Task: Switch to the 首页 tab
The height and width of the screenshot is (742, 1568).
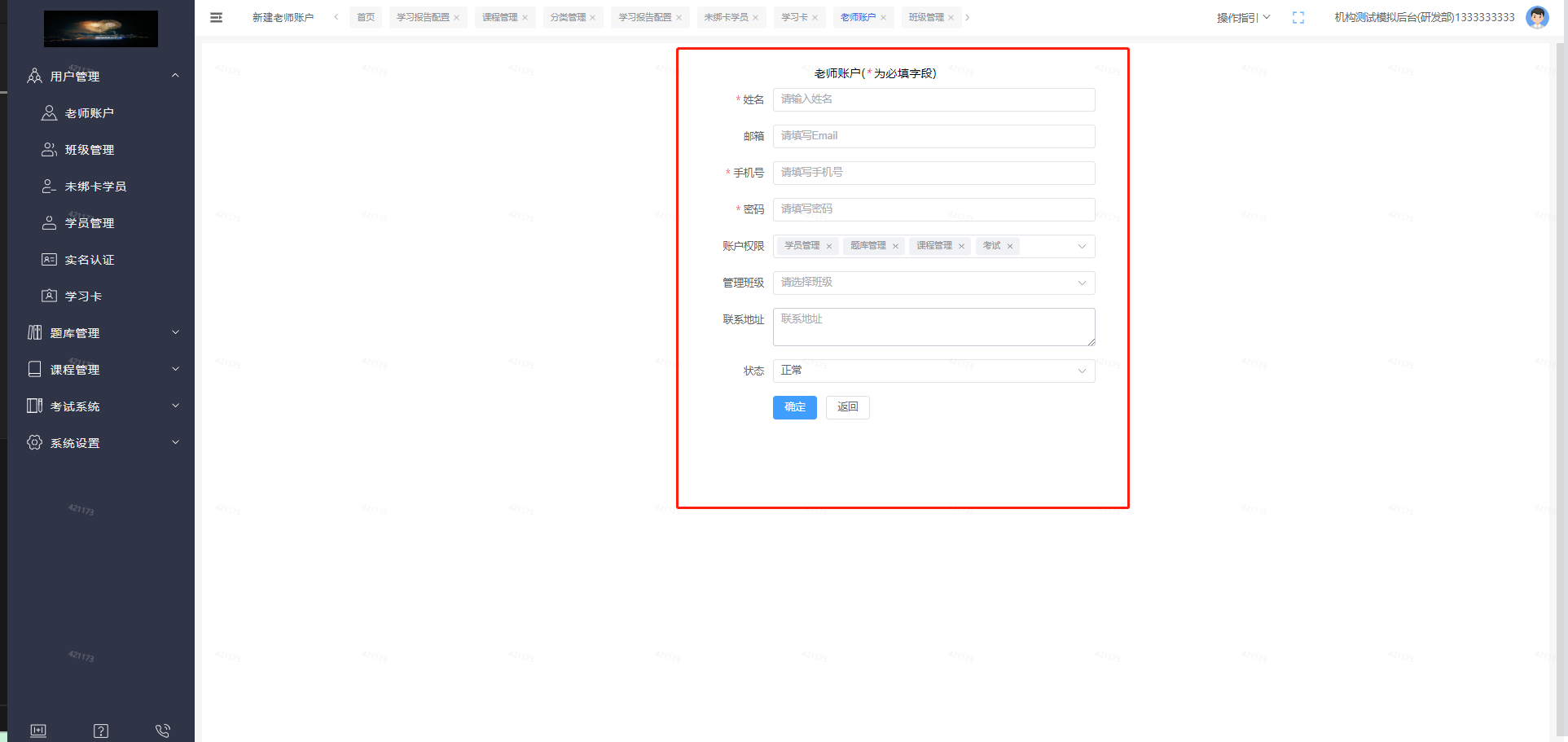Action: [366, 17]
